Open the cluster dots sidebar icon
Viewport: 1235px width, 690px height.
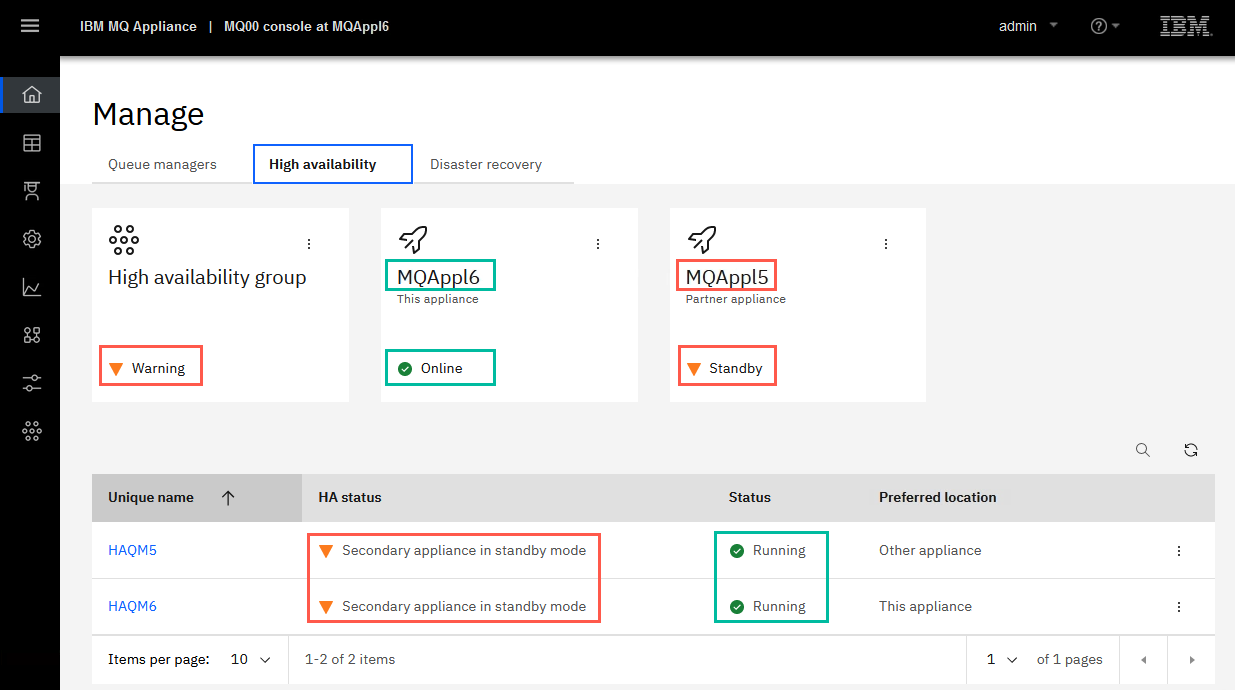[32, 431]
